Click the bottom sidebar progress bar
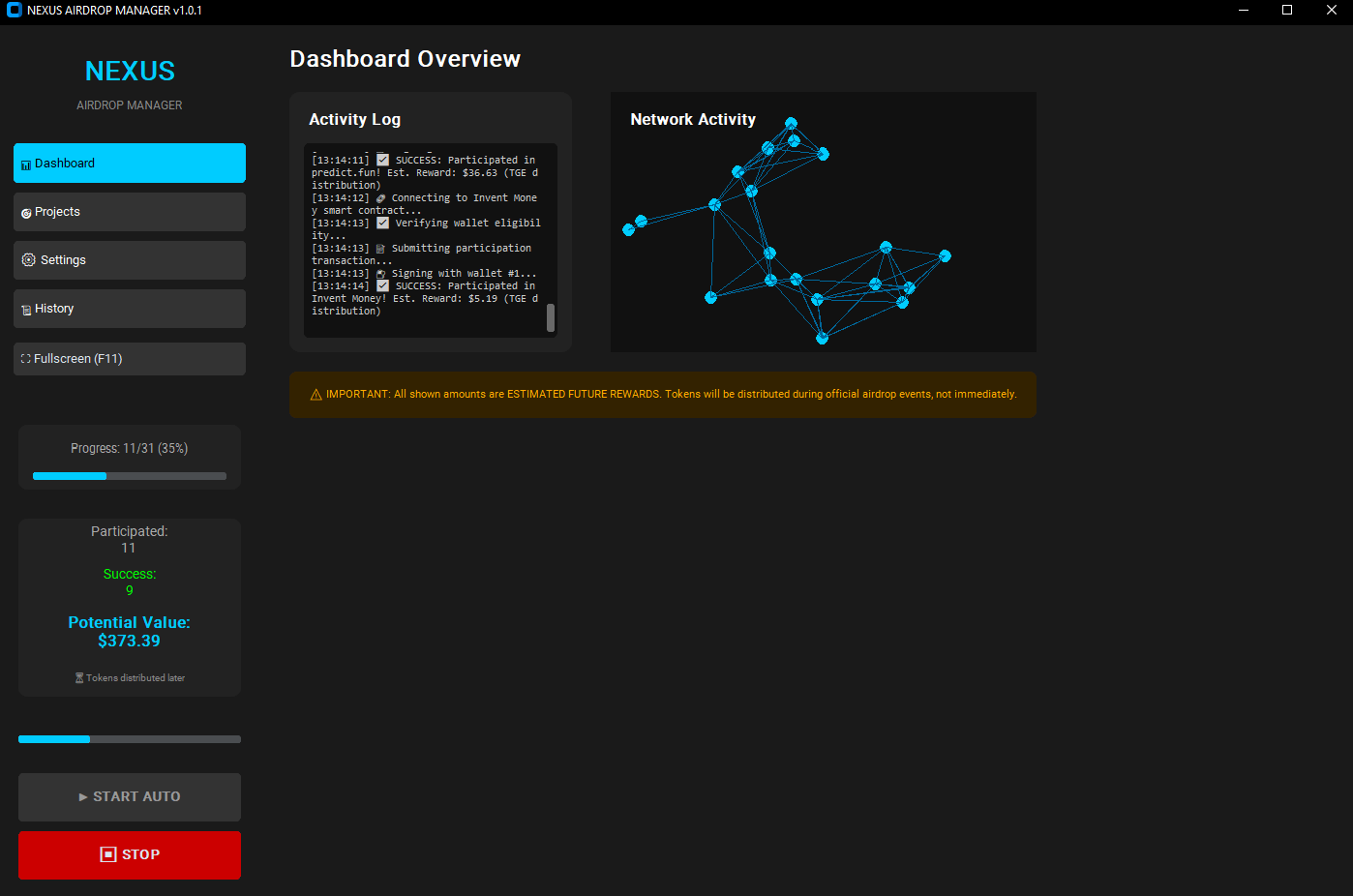The width and height of the screenshot is (1353, 896). pos(130,739)
